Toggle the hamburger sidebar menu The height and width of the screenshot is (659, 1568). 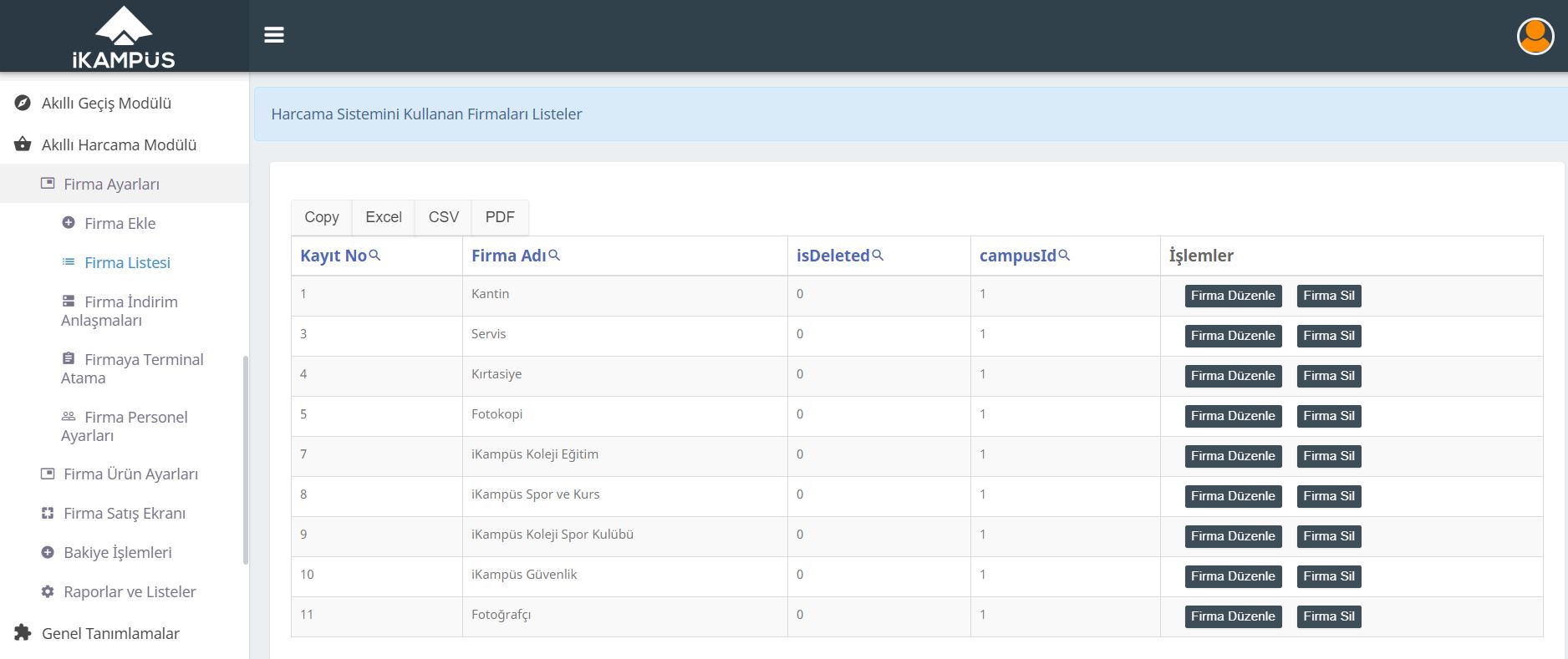(274, 35)
